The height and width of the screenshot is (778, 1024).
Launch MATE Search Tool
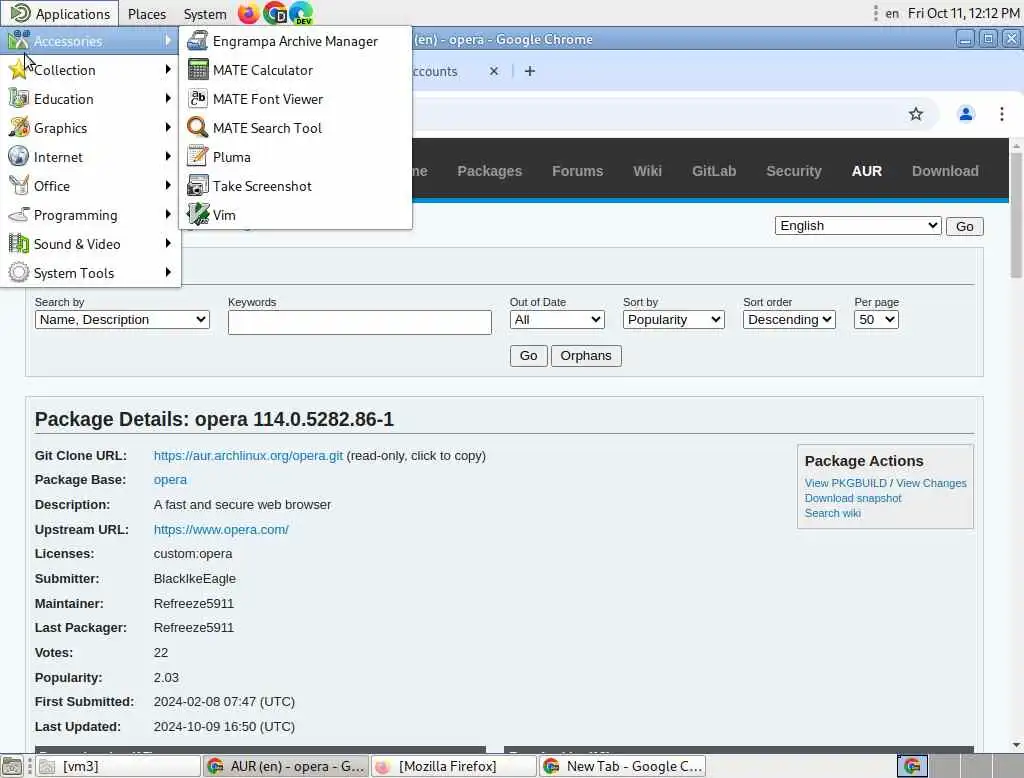pos(295,128)
